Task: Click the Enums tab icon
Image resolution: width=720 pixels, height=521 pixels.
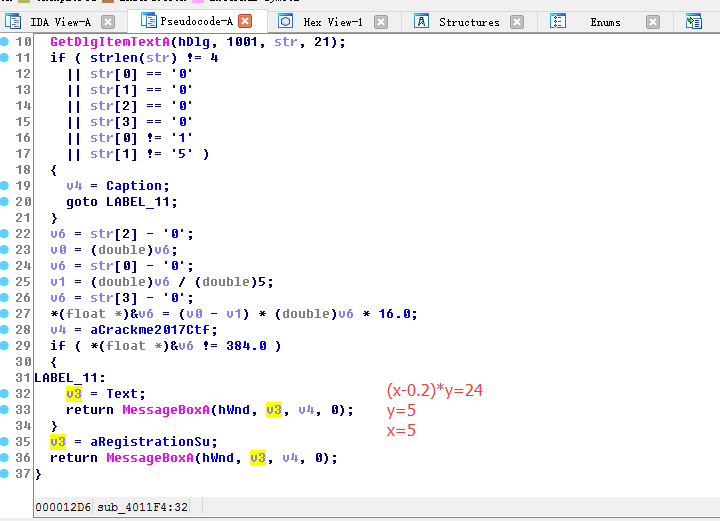Action: [x=557, y=21]
